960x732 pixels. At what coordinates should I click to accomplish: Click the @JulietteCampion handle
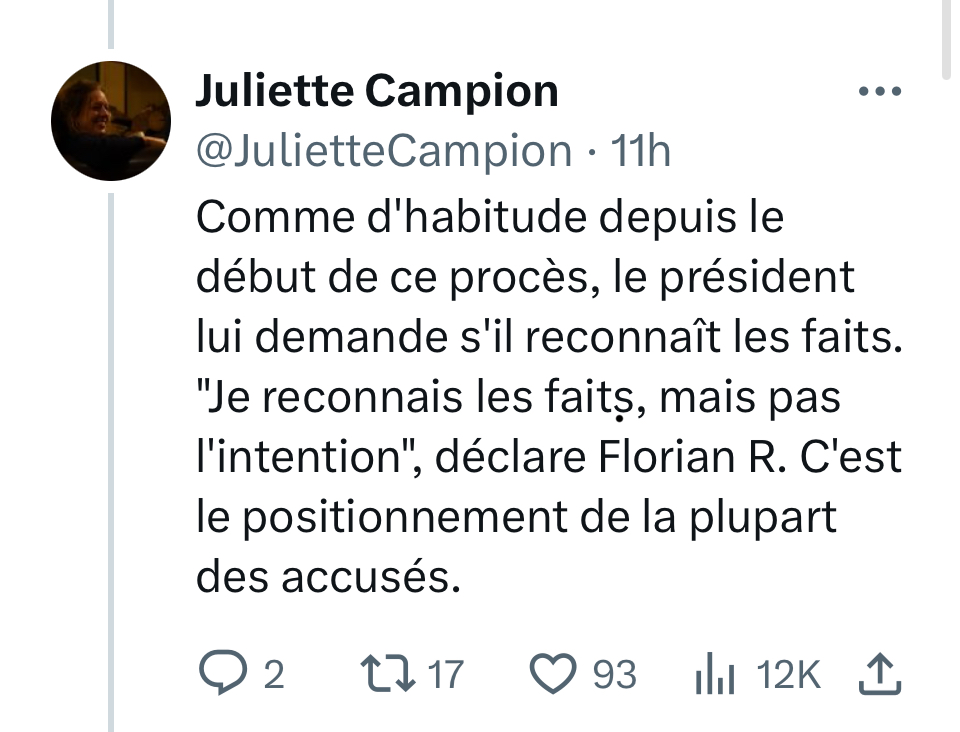[x=384, y=150]
